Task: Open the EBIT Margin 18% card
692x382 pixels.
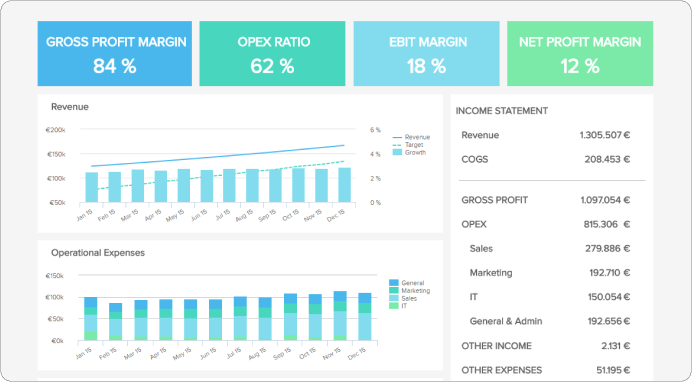Action: pyautogui.click(x=426, y=53)
